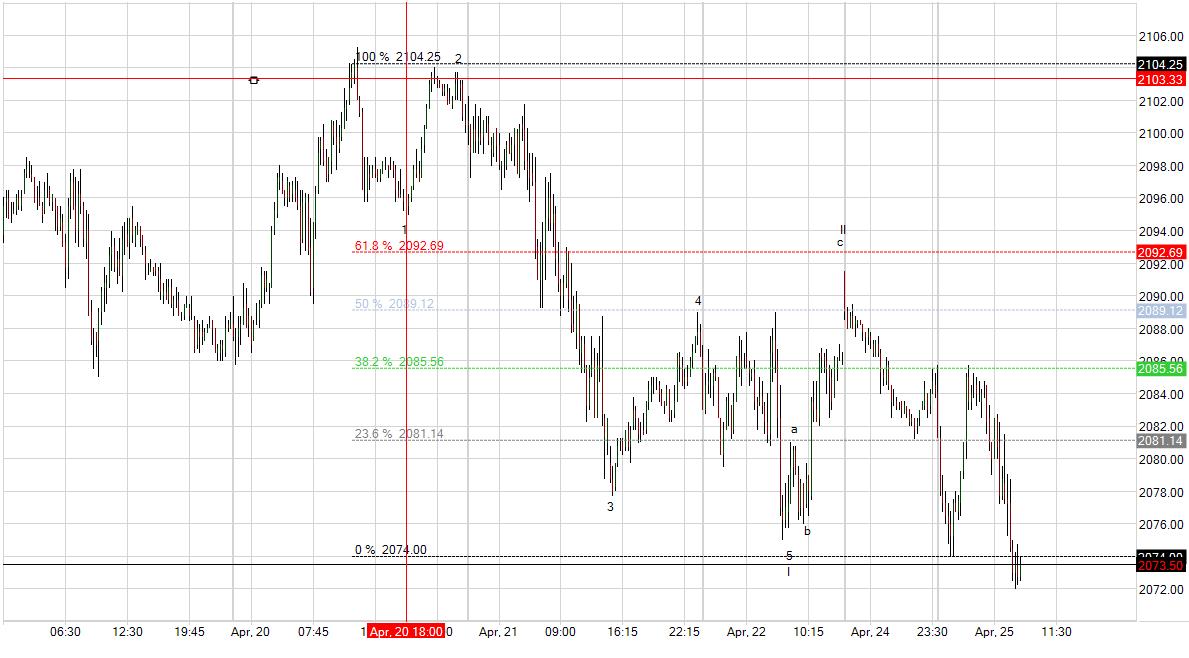The width and height of the screenshot is (1189, 658).
Task: Click the 06:30 time axis label
Action: tap(65, 632)
